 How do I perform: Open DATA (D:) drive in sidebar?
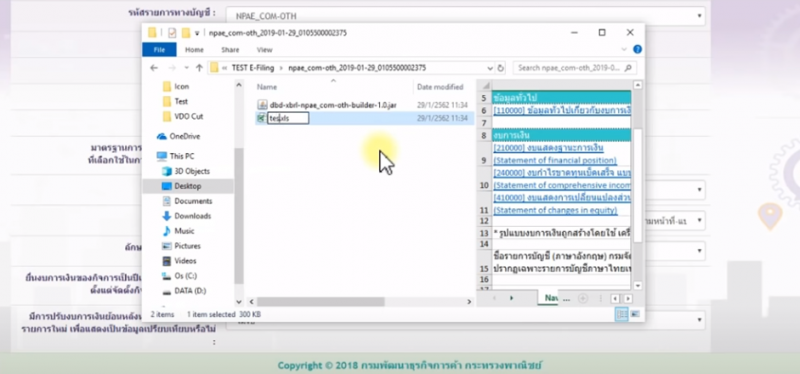coord(190,291)
